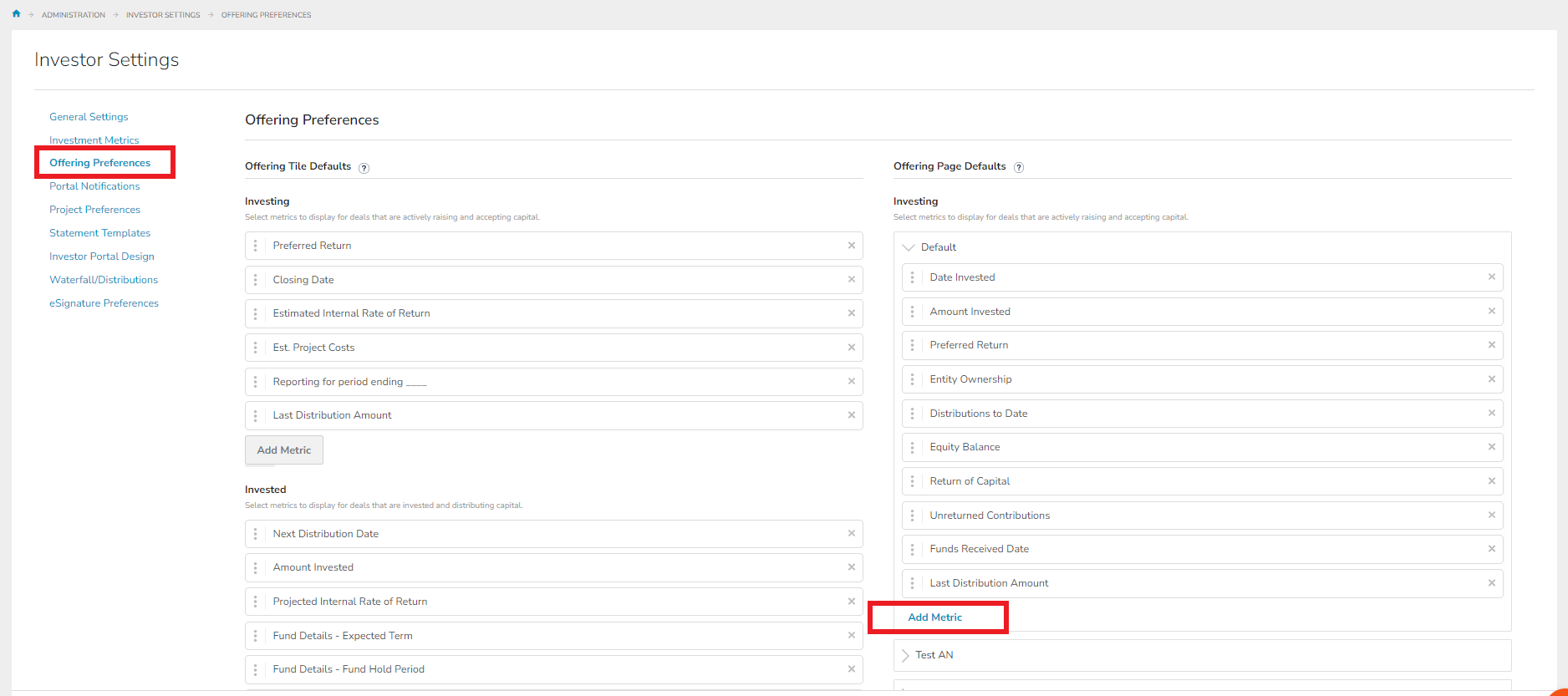The image size is (1568, 696).
Task: Grab drag handle of Return of Capital row
Action: (x=913, y=481)
